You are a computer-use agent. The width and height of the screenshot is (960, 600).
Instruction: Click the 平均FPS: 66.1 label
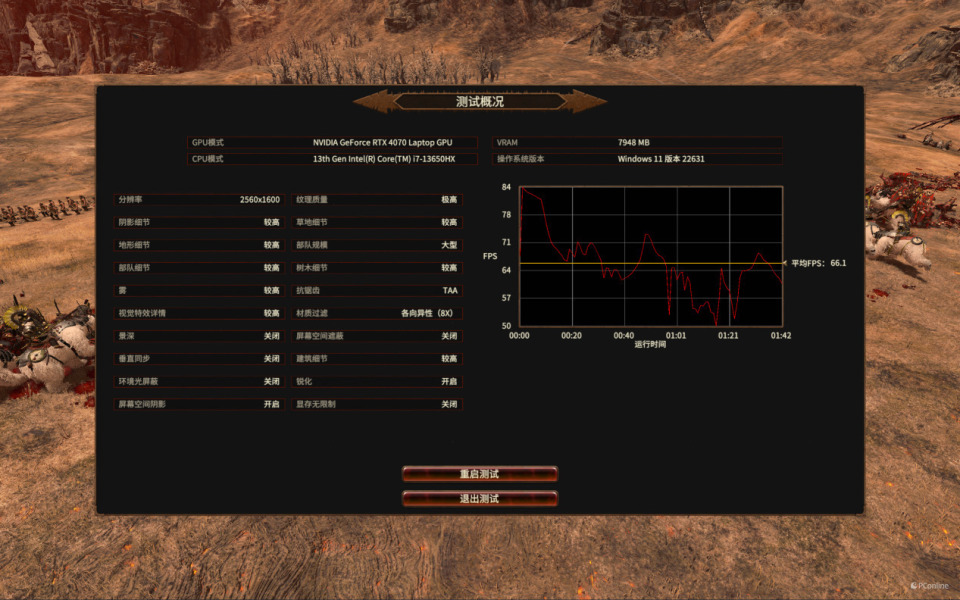pyautogui.click(x=819, y=263)
